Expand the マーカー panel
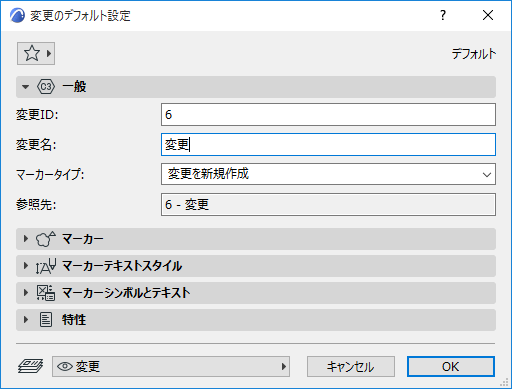 [x=26, y=239]
